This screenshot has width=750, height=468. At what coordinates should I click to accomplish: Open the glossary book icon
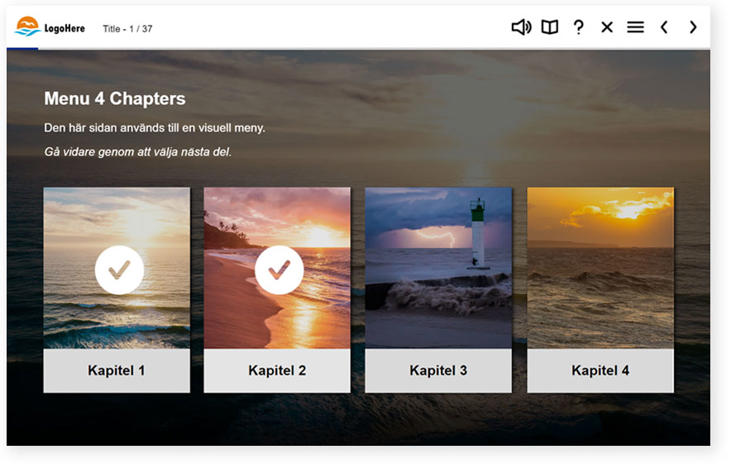(x=549, y=28)
